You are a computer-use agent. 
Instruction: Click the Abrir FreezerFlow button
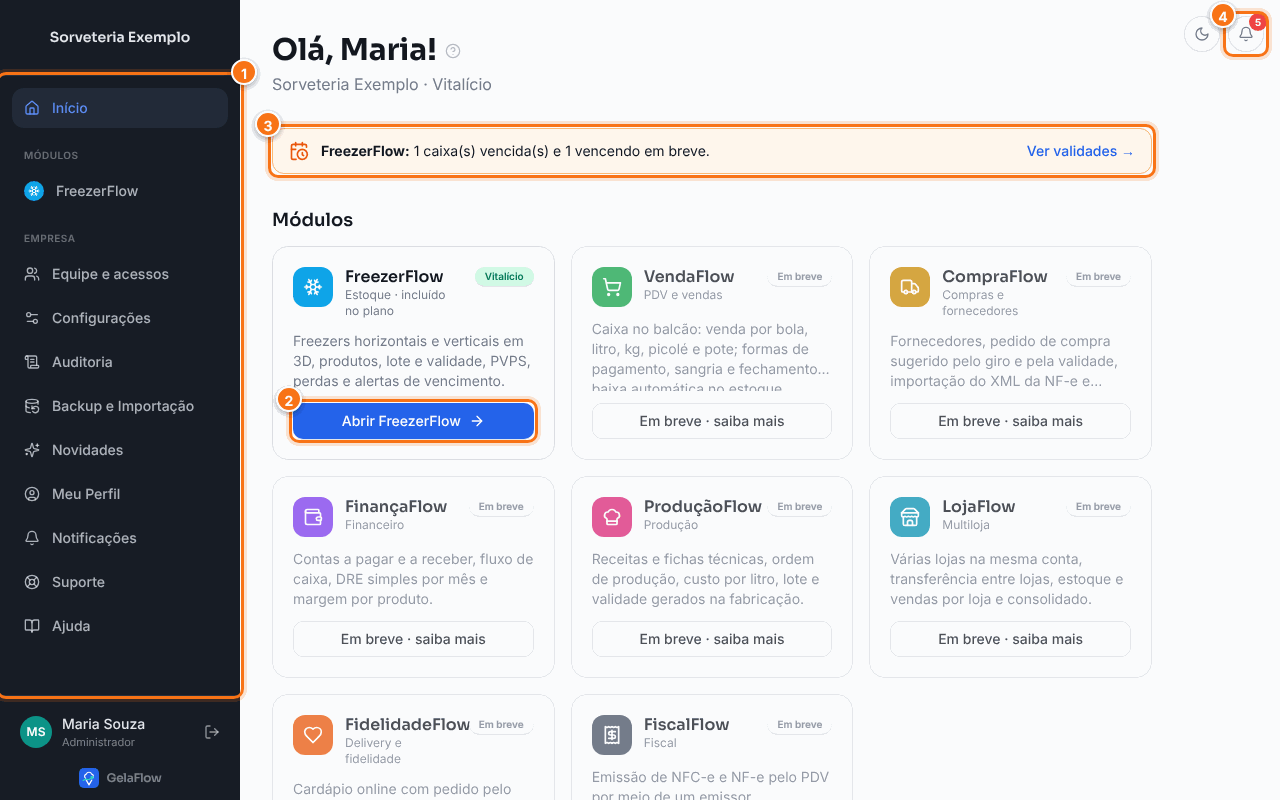[x=413, y=421]
